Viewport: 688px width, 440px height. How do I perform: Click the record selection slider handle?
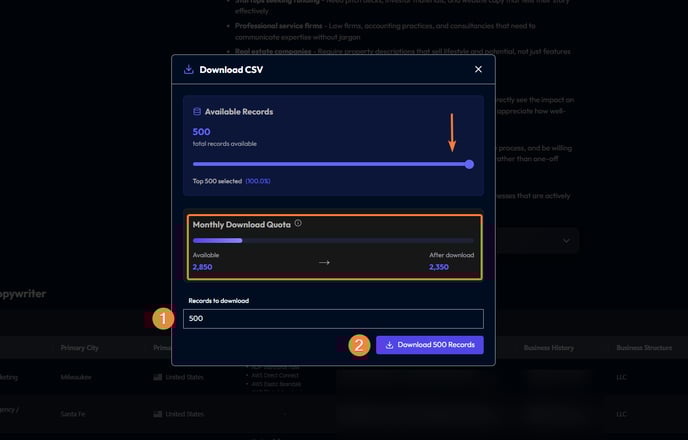point(469,165)
